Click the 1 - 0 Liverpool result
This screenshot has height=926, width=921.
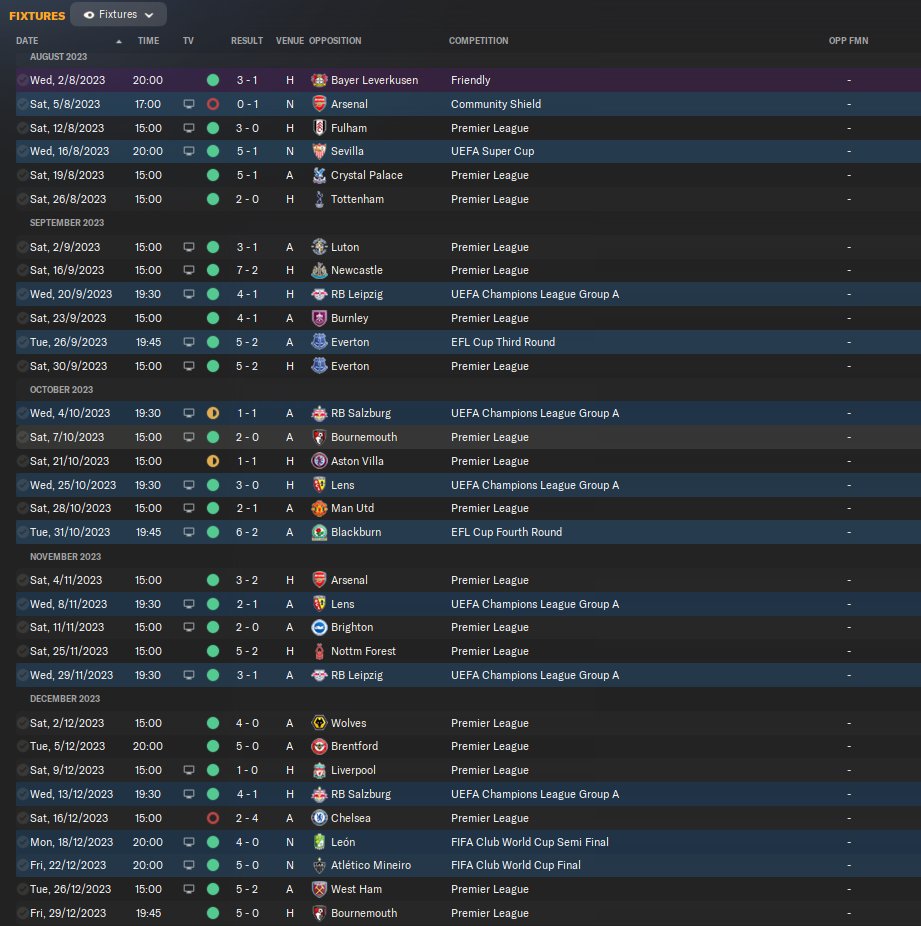[247, 771]
